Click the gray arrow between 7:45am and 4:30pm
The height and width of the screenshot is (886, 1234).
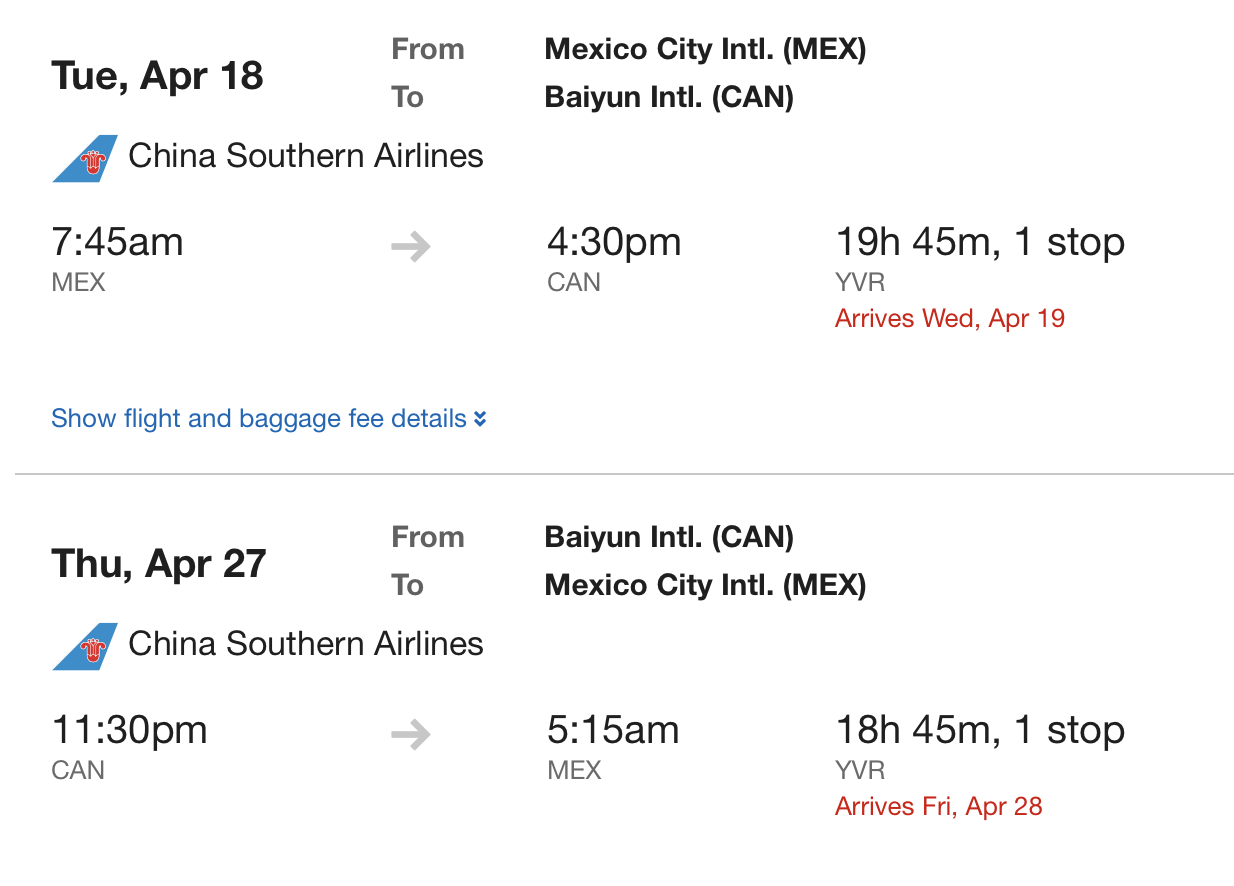click(410, 246)
